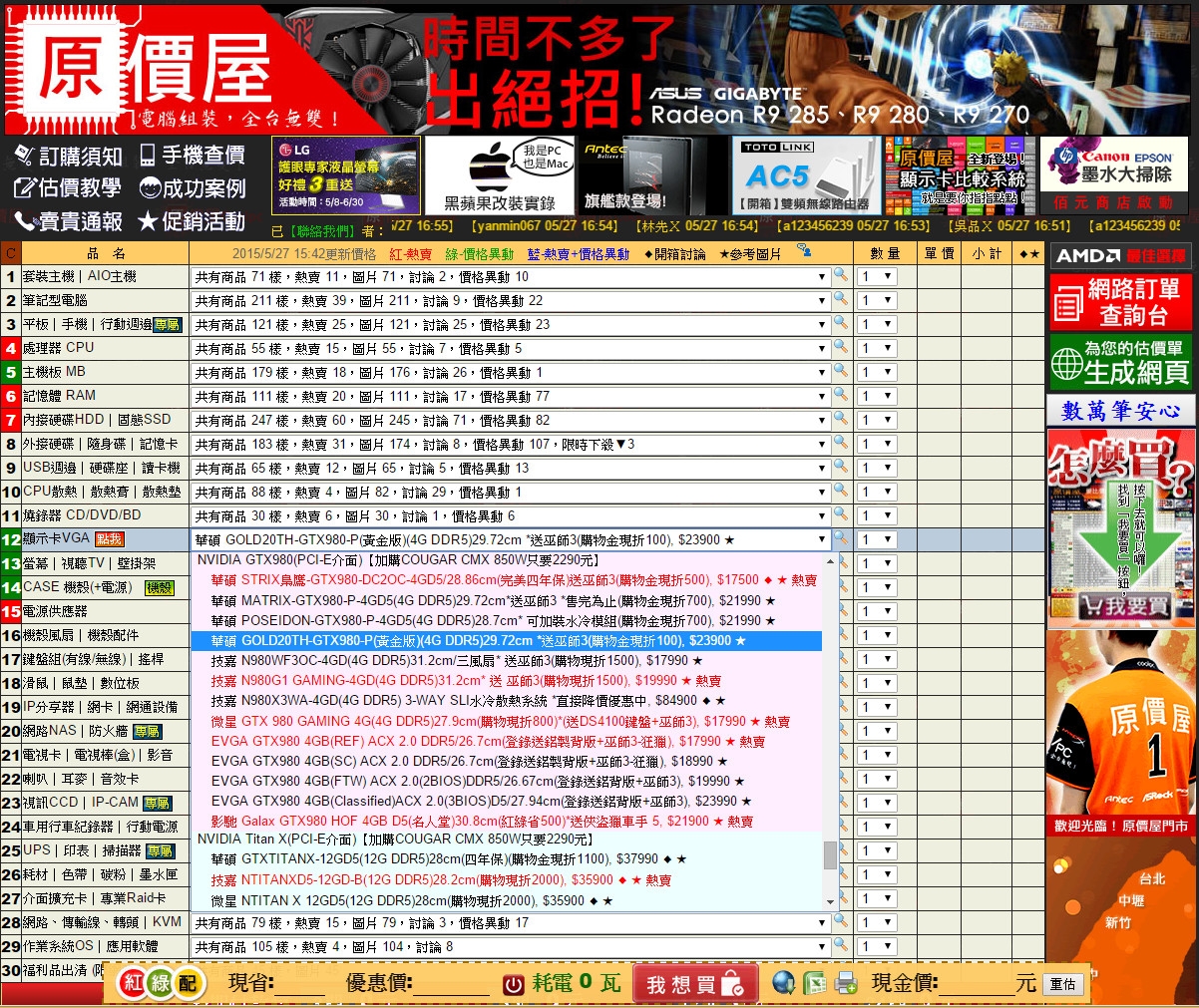Open the 套裝主機 product dropdown
Image resolution: width=1199 pixels, height=1008 pixels.
(510, 276)
